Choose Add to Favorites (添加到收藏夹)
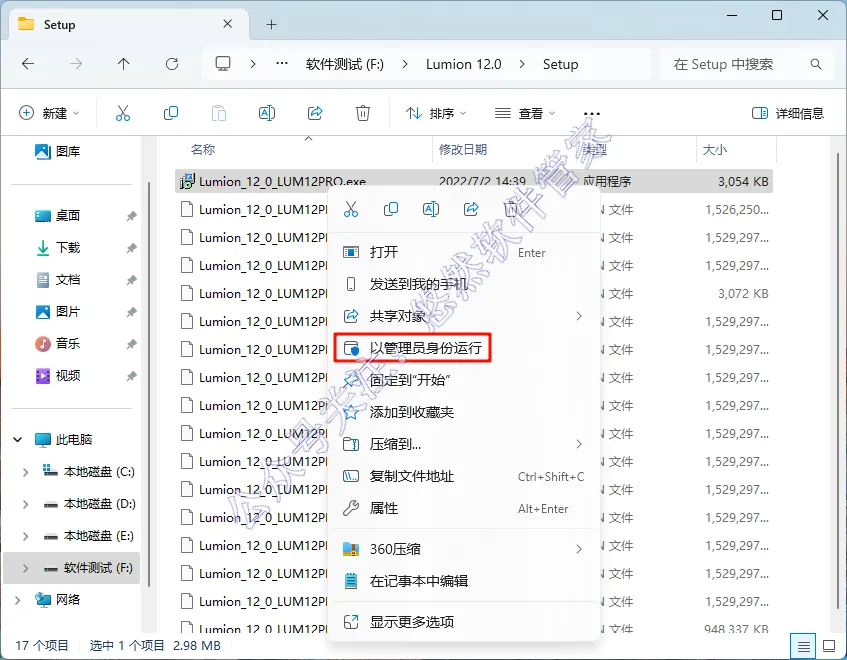The height and width of the screenshot is (660, 847). (465, 412)
